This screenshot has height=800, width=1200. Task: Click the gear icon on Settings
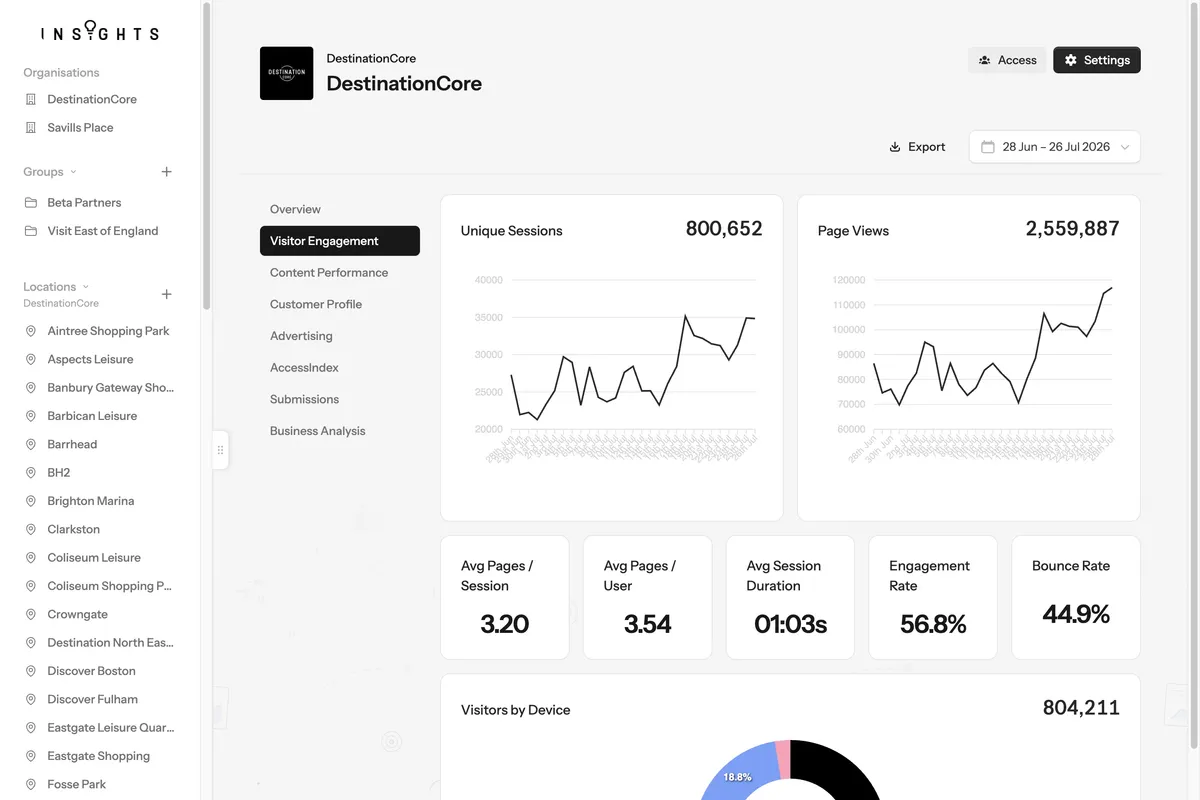(1071, 60)
